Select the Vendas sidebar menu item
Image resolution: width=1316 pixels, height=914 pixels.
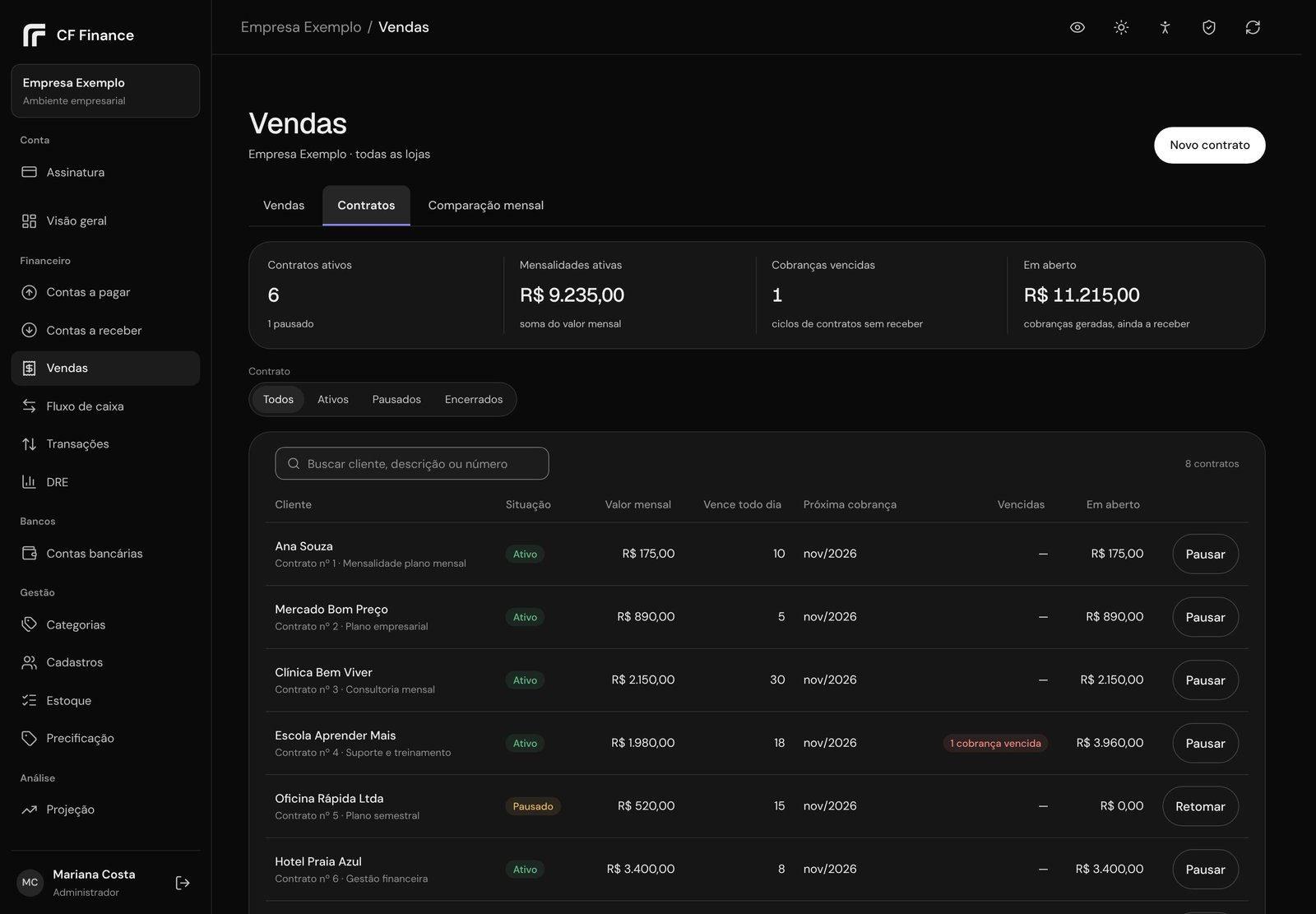coord(105,368)
